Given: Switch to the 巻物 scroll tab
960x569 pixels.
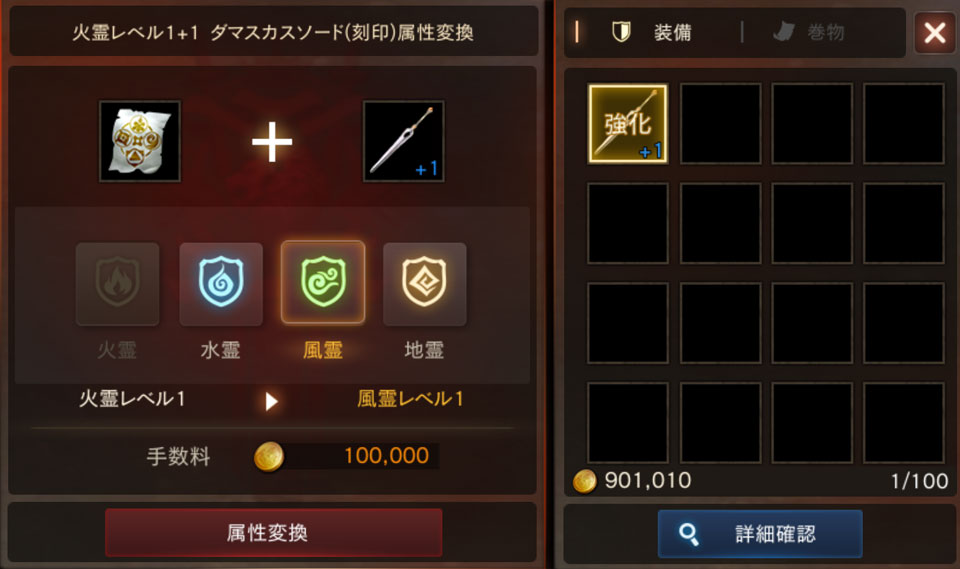Looking at the screenshot, I should [x=809, y=32].
